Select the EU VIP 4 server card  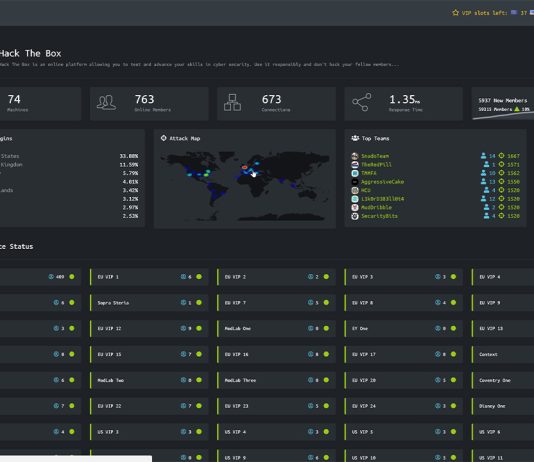point(503,277)
